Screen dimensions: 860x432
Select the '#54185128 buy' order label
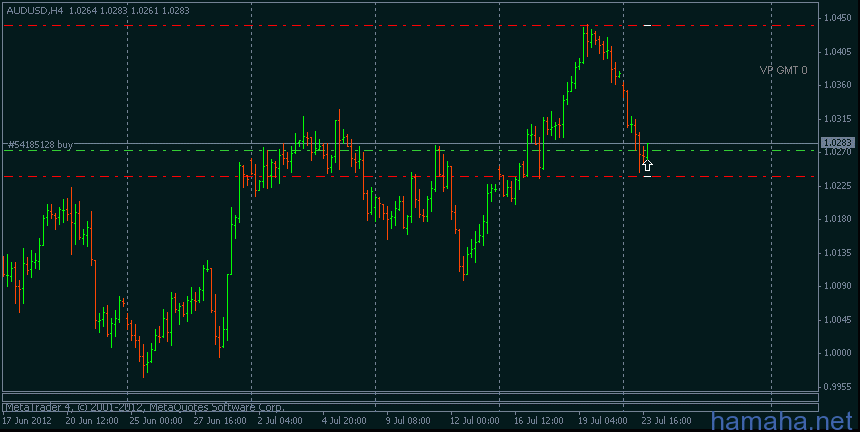(x=40, y=145)
